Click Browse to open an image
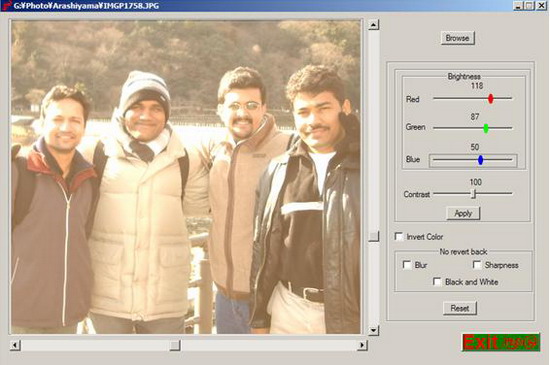The height and width of the screenshot is (365, 550). (x=458, y=38)
